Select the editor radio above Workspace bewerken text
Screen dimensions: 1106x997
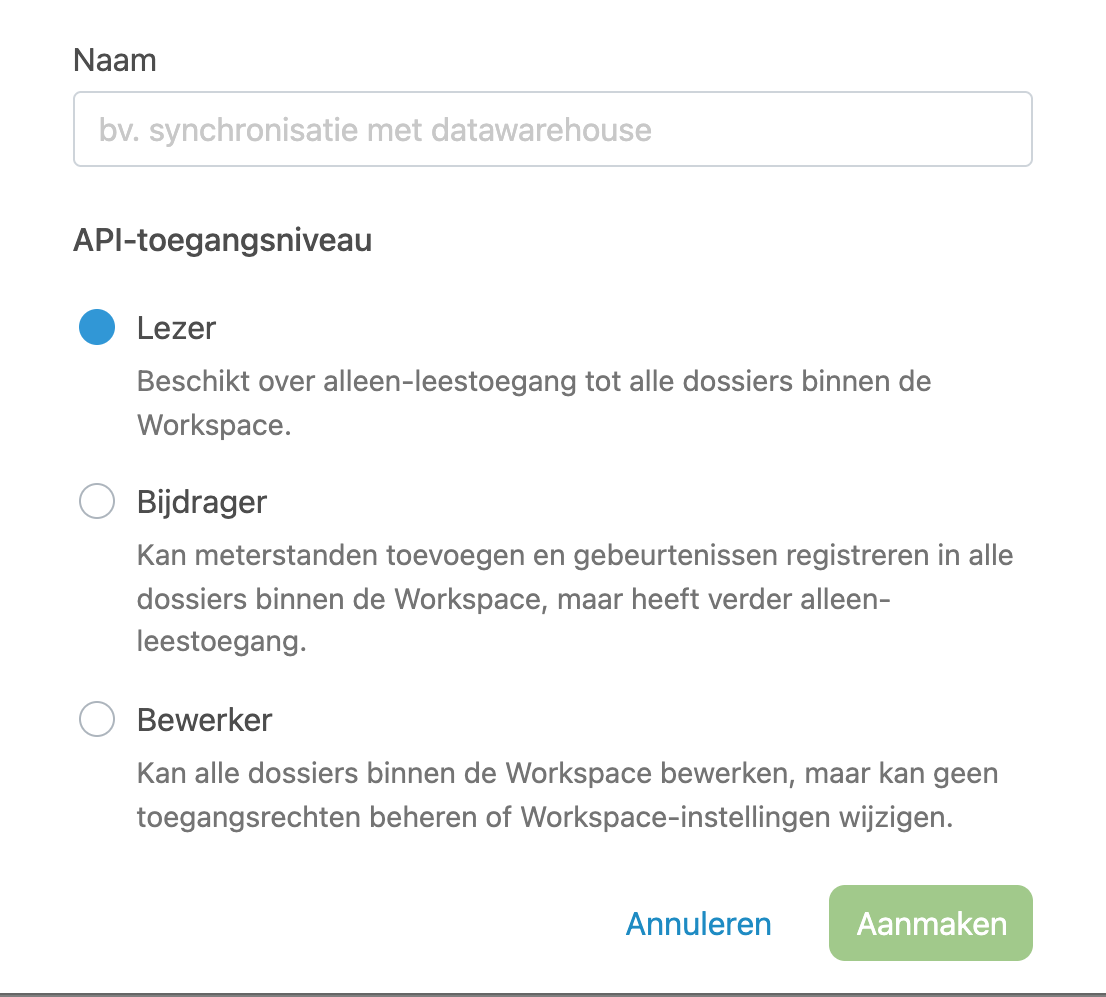pyautogui.click(x=97, y=719)
